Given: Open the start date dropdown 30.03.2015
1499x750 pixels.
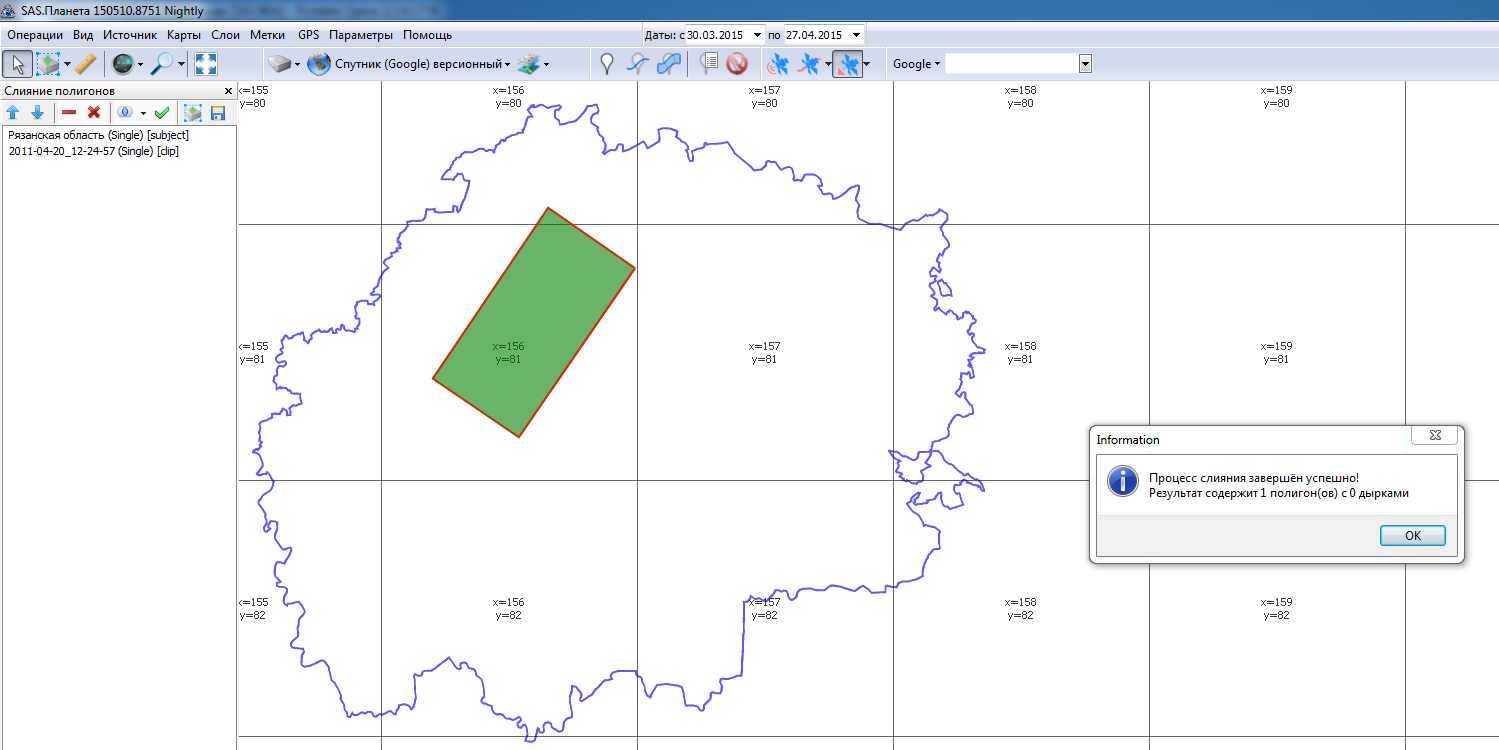Looking at the screenshot, I should pos(757,35).
